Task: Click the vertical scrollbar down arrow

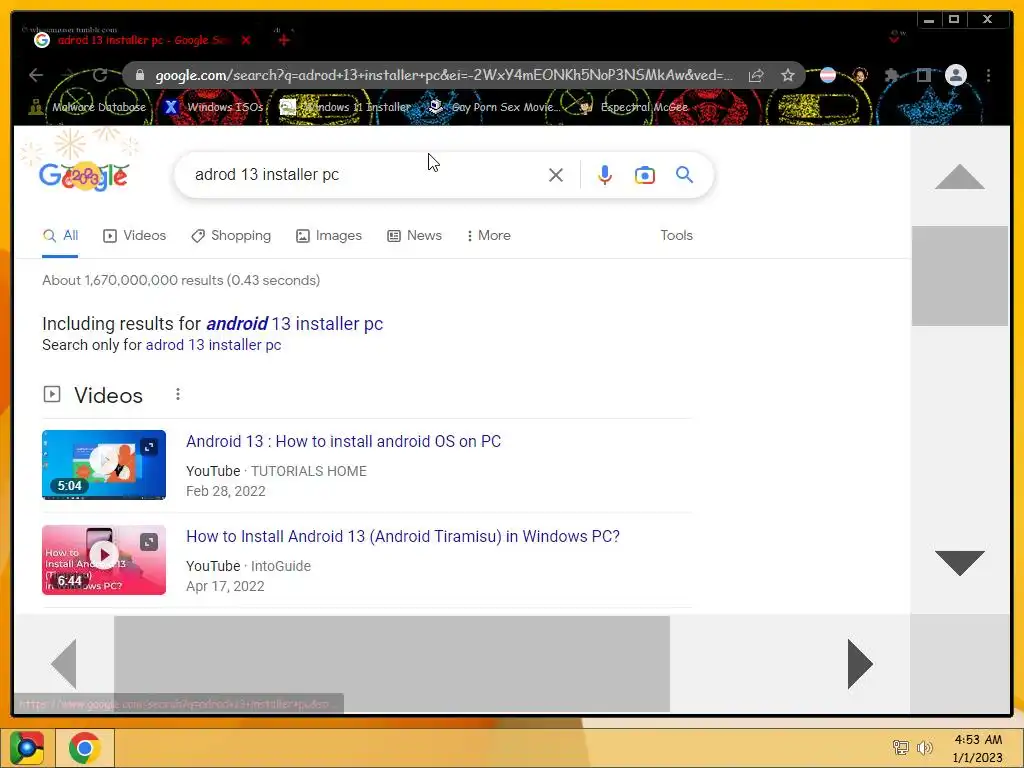Action: point(959,563)
